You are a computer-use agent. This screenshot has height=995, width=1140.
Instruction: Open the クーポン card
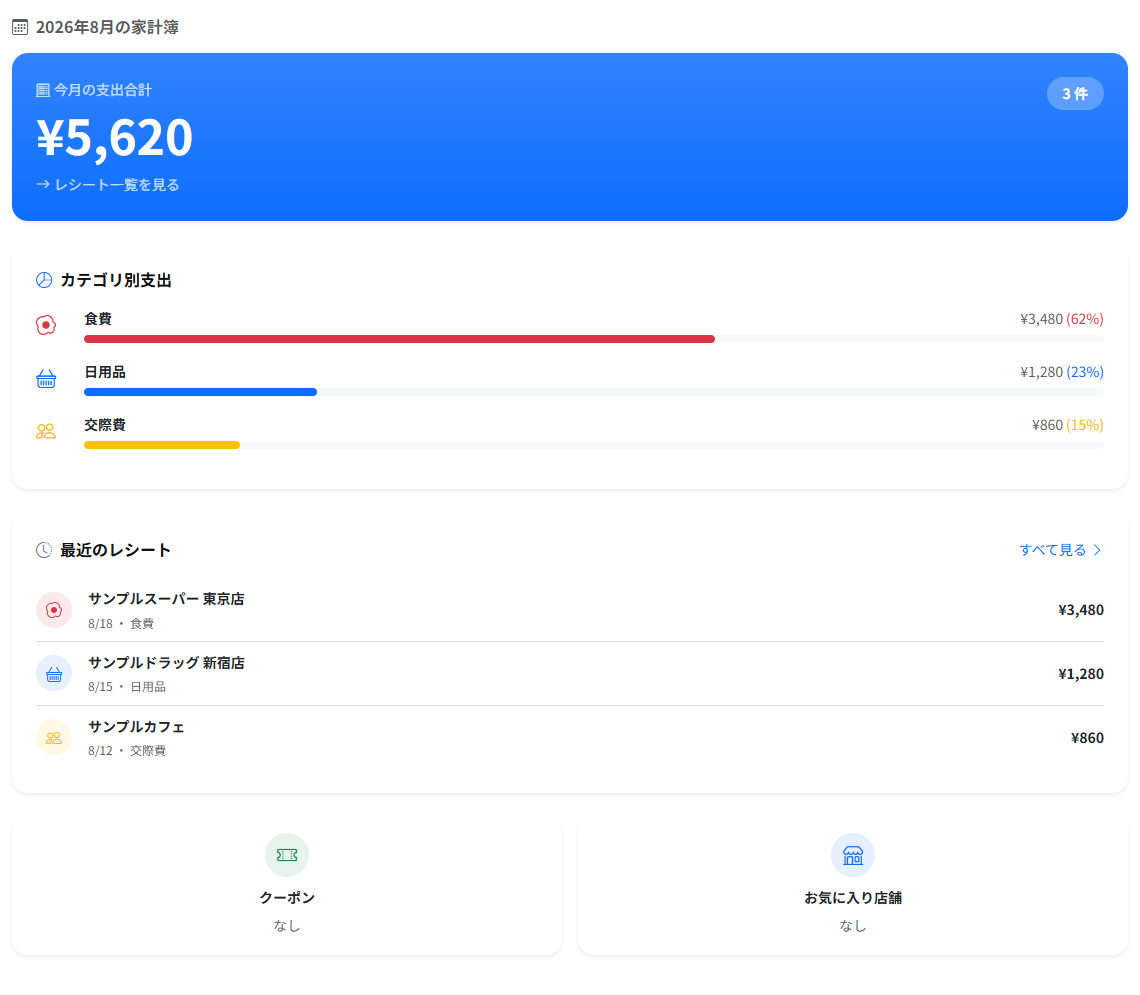point(287,887)
